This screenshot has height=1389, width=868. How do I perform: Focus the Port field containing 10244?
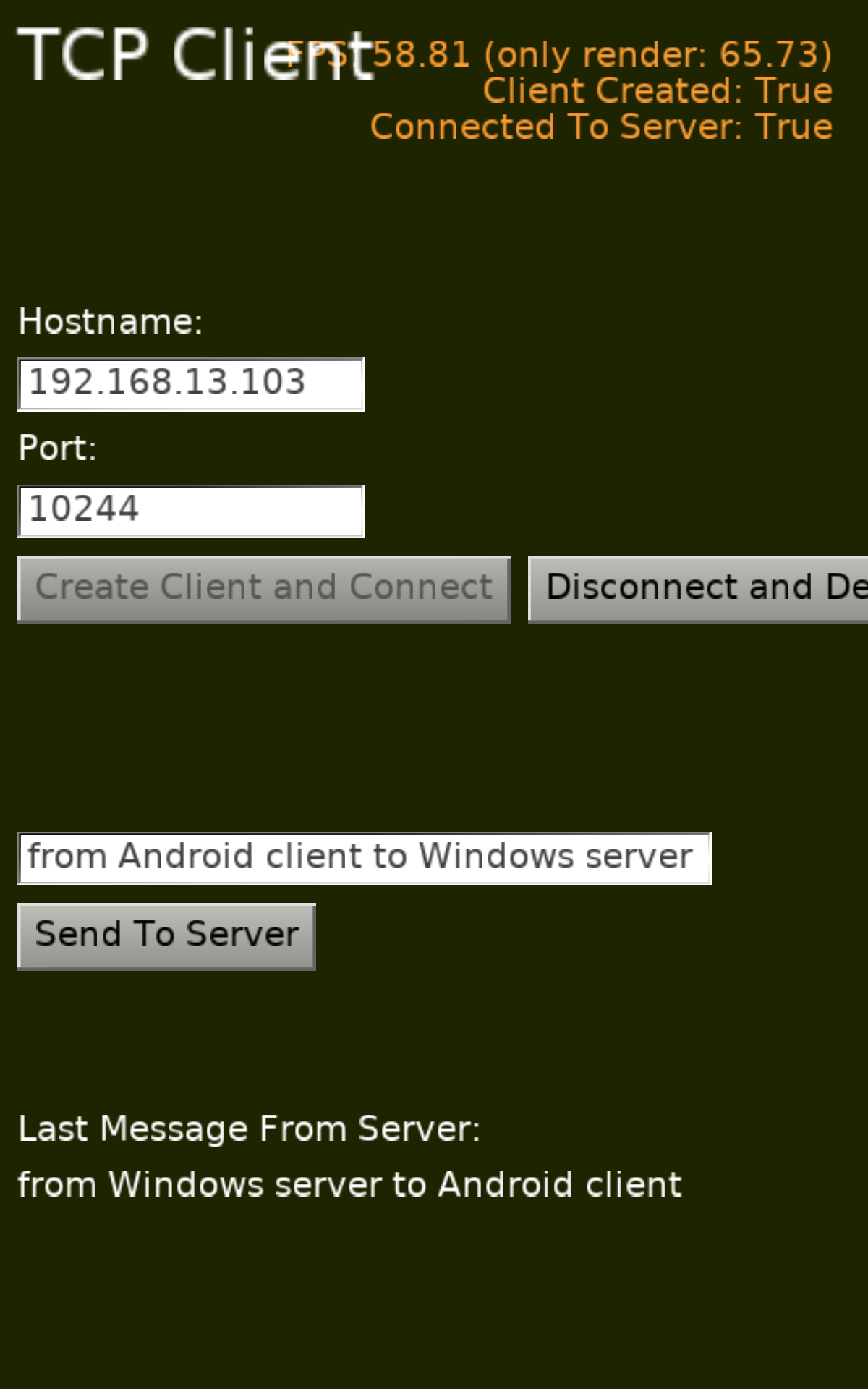click(191, 511)
